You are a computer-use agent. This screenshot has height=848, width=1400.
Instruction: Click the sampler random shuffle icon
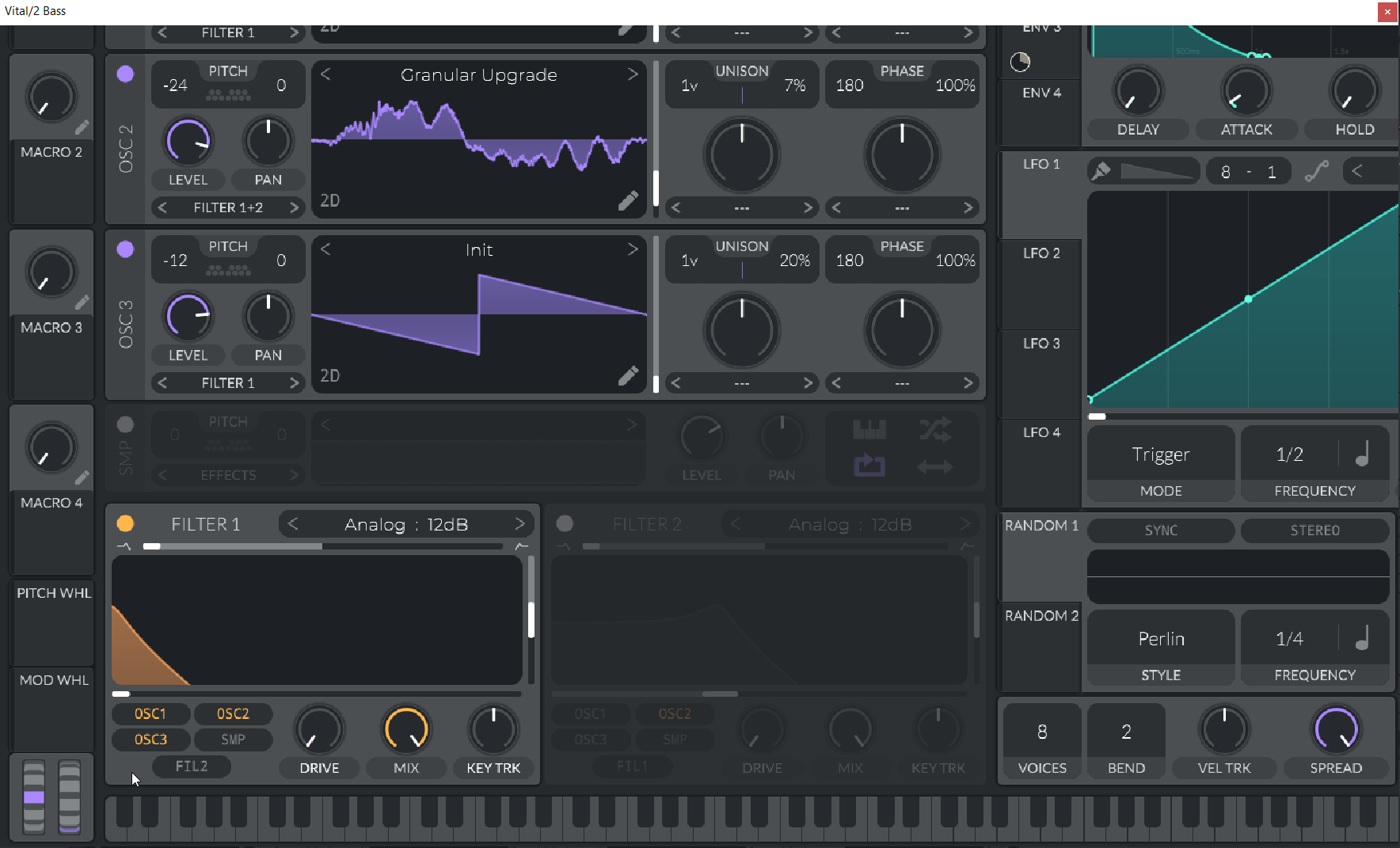935,430
